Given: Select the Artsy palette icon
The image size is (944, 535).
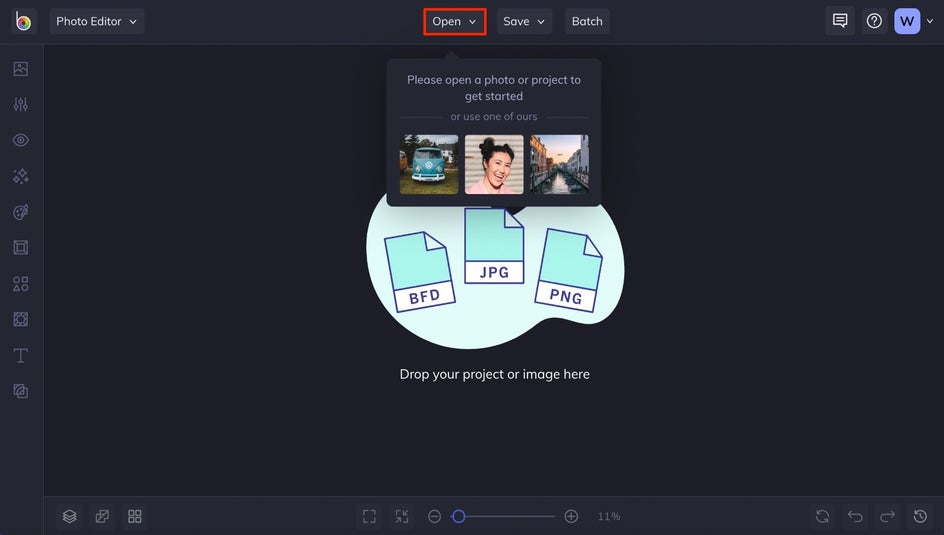Looking at the screenshot, I should point(20,212).
